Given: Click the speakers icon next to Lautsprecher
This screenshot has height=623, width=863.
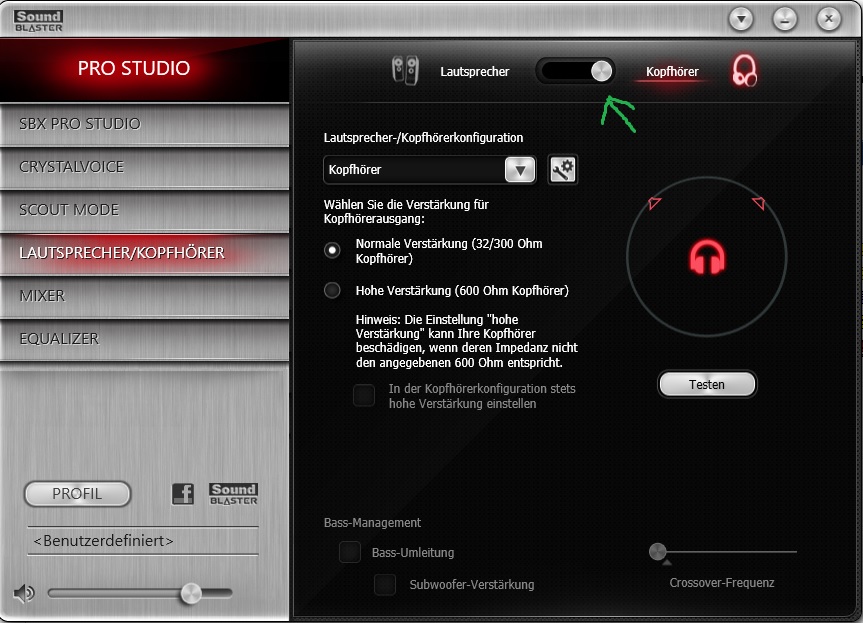Looking at the screenshot, I should point(405,70).
